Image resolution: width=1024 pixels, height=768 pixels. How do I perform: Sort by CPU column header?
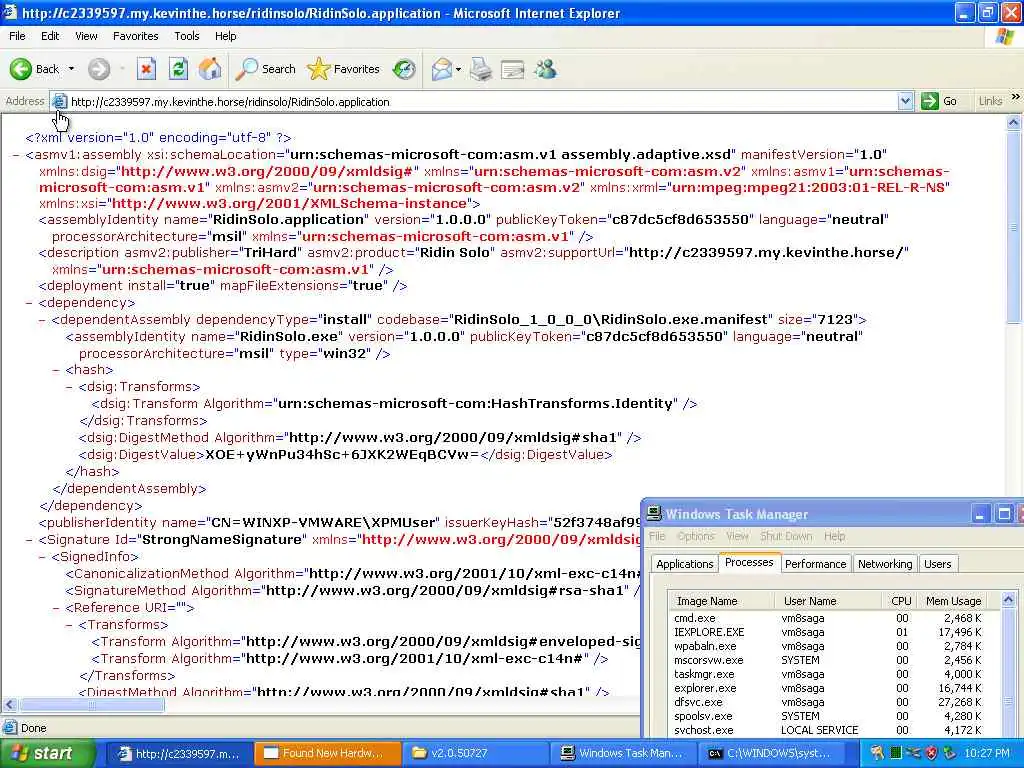[899, 601]
